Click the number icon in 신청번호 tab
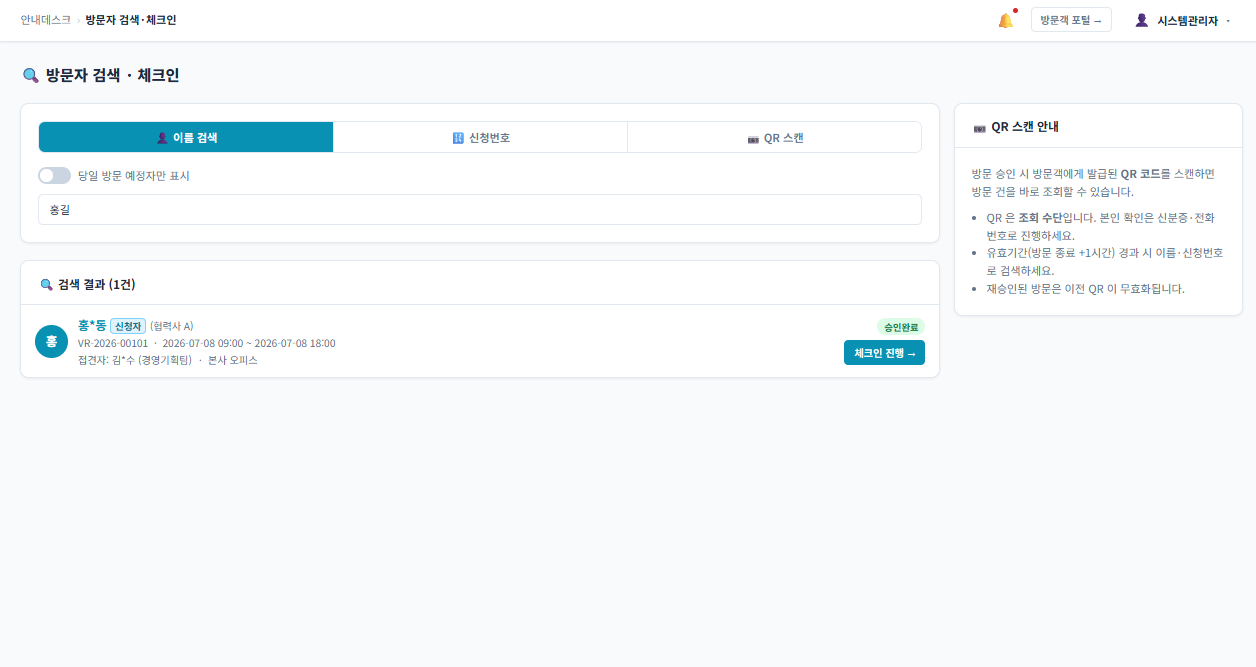The image size is (1256, 667). click(x=458, y=138)
